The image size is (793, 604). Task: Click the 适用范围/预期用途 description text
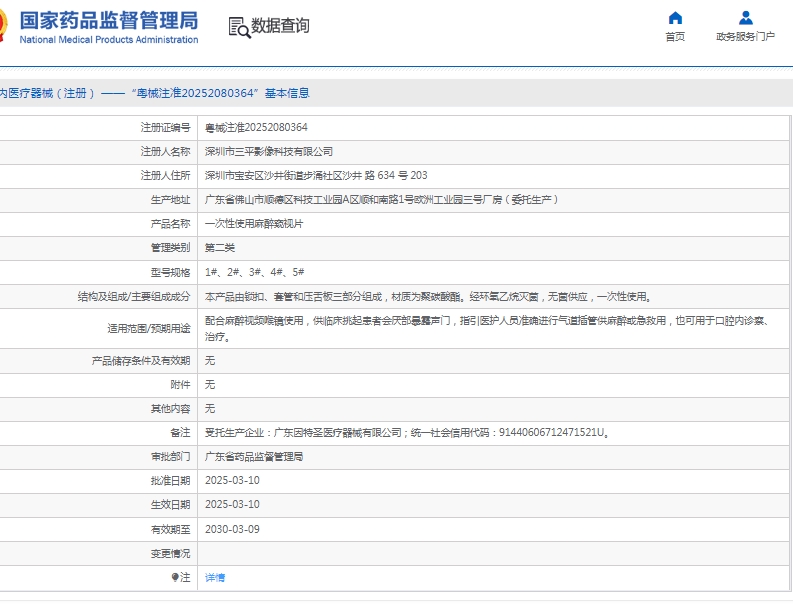pyautogui.click(x=488, y=328)
